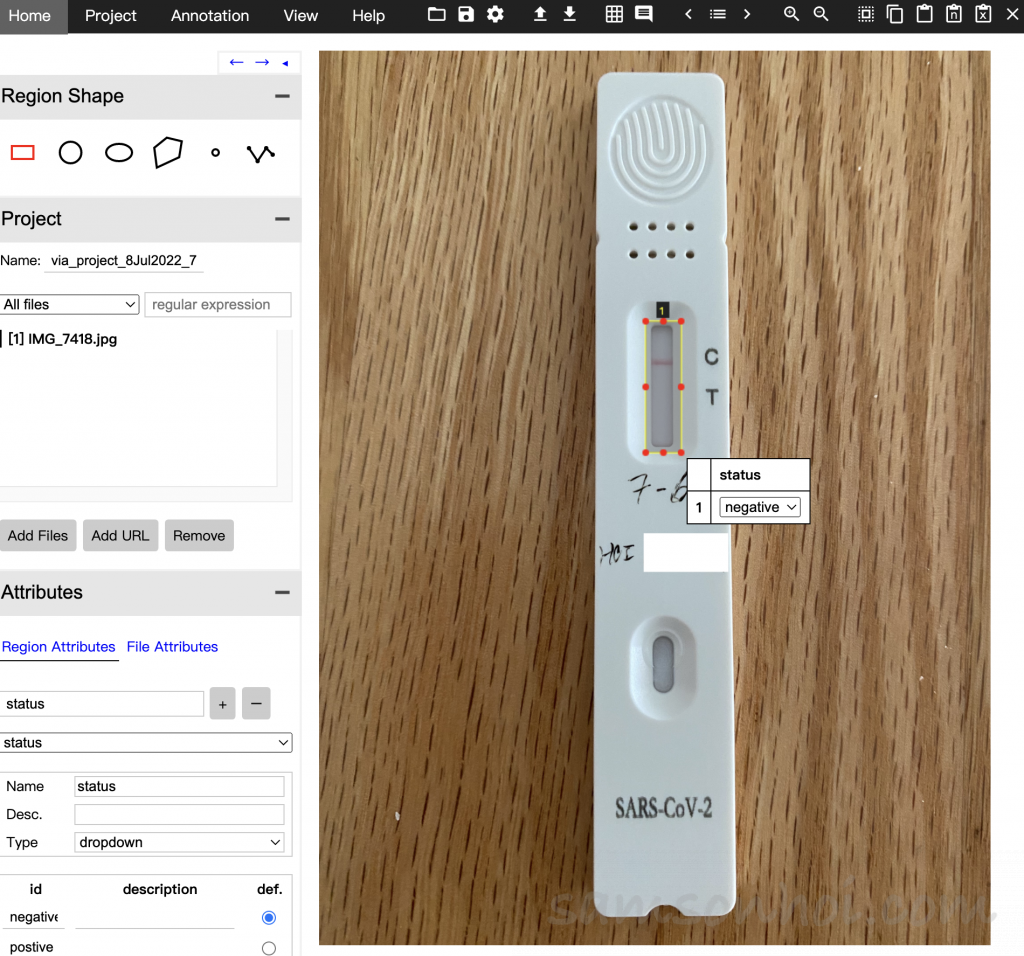Select the polyline region shape
The image size is (1024, 956).
coord(261,153)
